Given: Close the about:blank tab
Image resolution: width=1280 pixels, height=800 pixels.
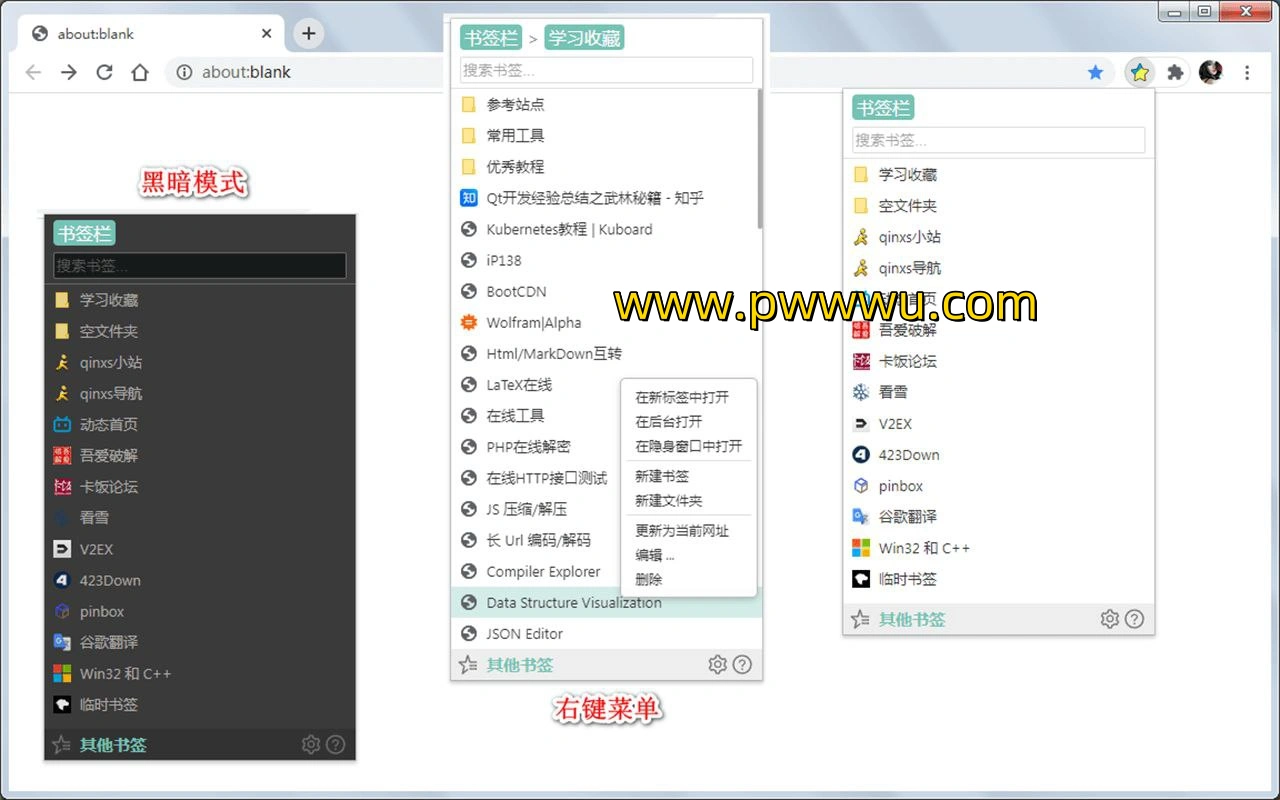Looking at the screenshot, I should coord(266,33).
